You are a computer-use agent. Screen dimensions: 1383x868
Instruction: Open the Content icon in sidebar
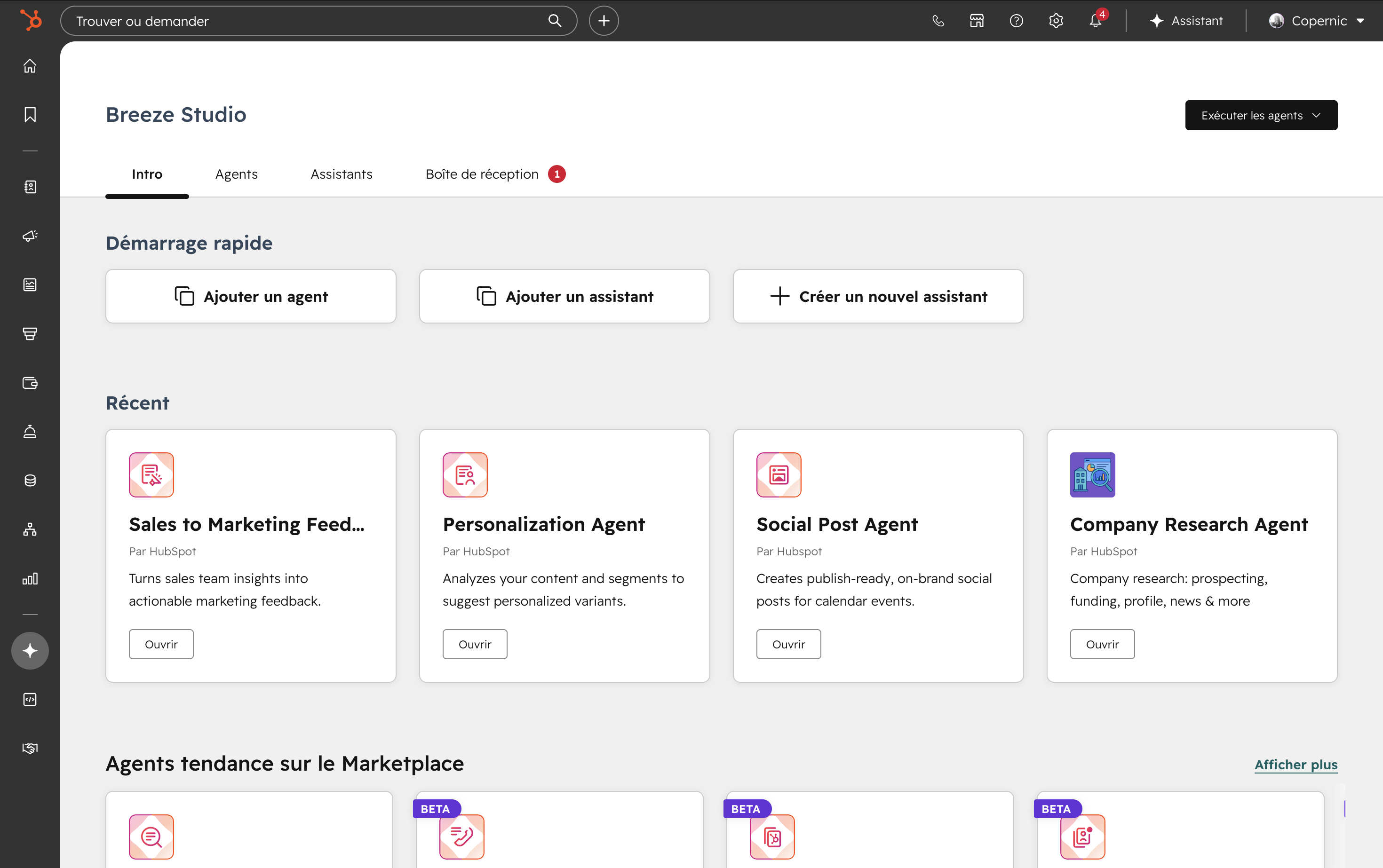pos(30,285)
